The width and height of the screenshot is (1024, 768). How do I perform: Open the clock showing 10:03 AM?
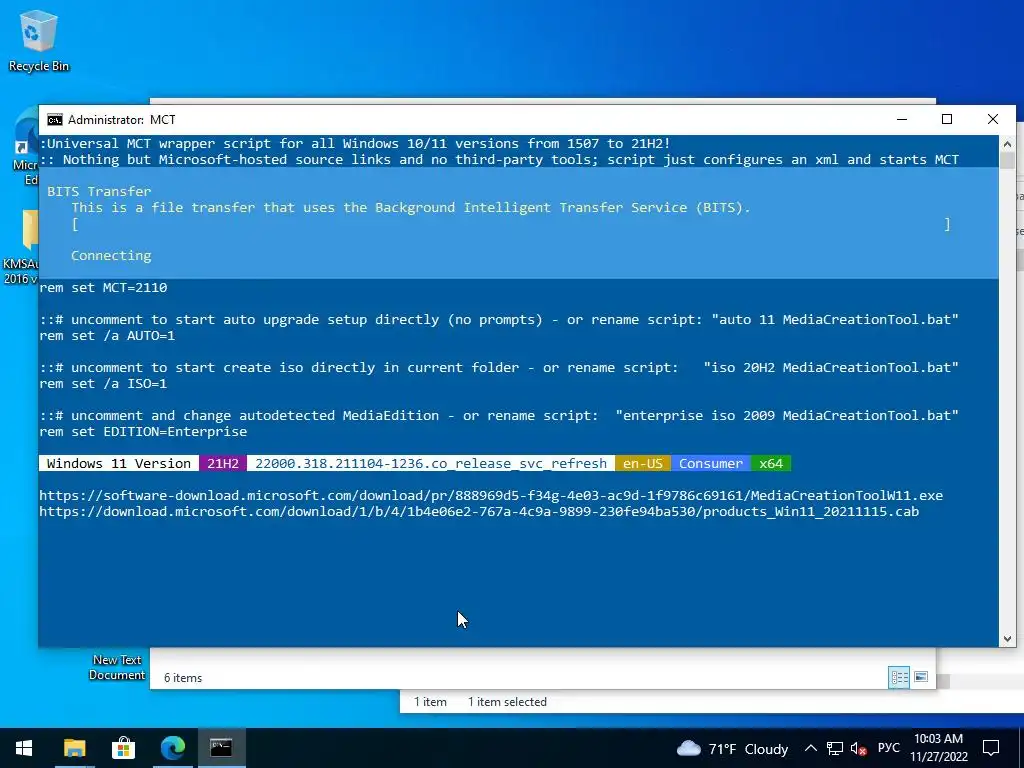tap(938, 748)
